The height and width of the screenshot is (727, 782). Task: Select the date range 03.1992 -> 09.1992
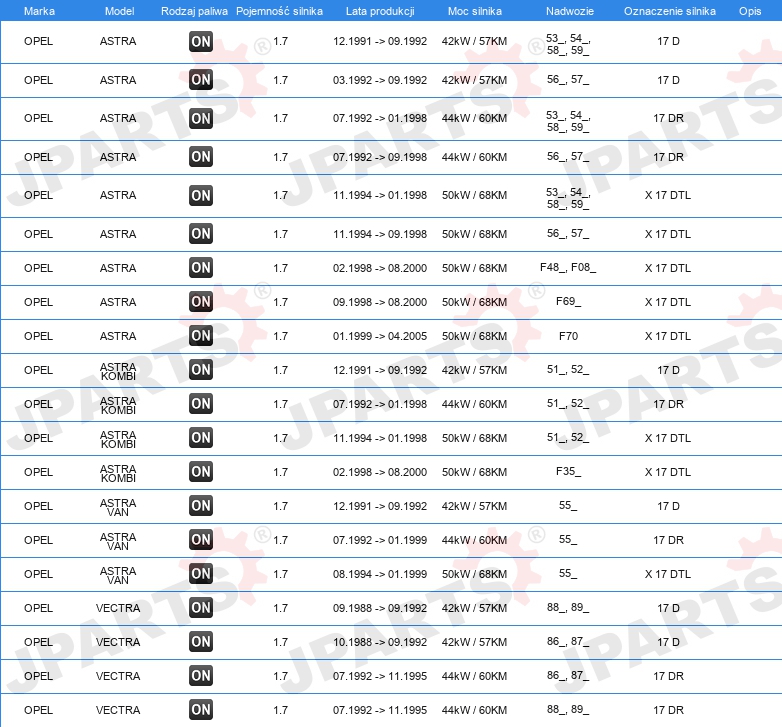pos(380,80)
